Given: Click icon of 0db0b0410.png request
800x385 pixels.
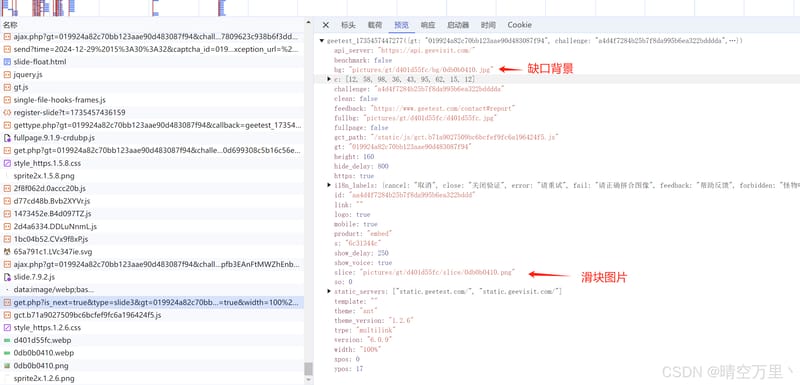Looking at the screenshot, I should (7, 366).
